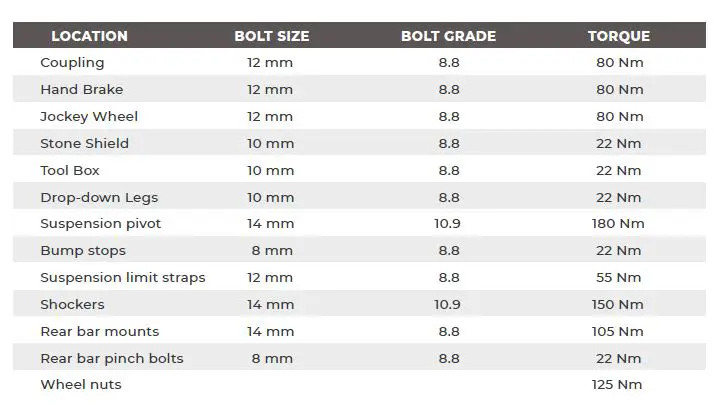Click the 180 Nm torque value
The image size is (714, 416).
(618, 223)
